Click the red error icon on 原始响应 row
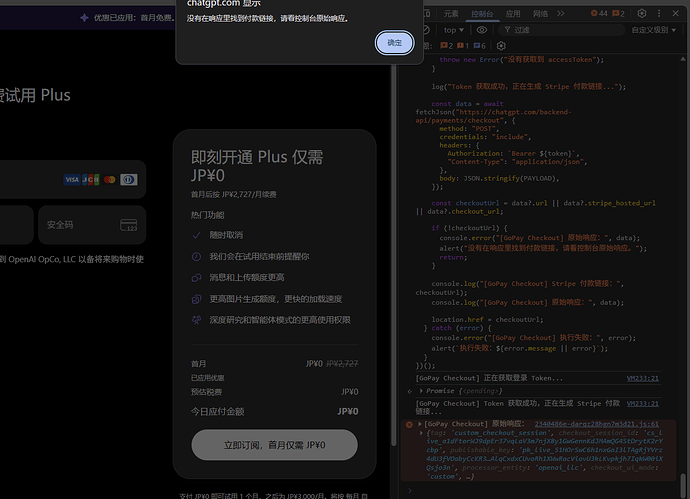Screen dimensions: 690x499 tap(409, 424)
